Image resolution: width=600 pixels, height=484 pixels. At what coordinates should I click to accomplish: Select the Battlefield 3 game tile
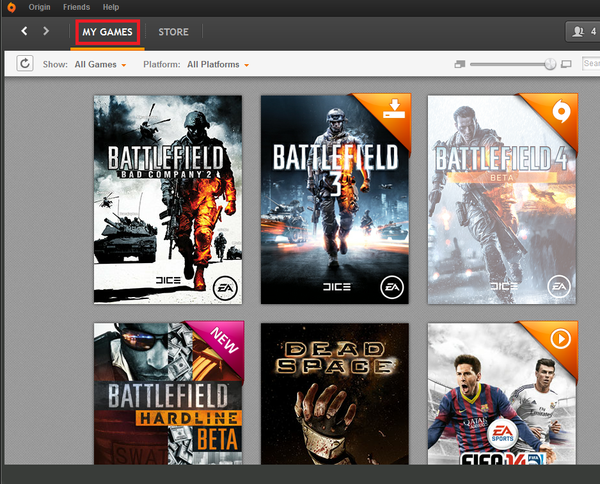point(335,200)
